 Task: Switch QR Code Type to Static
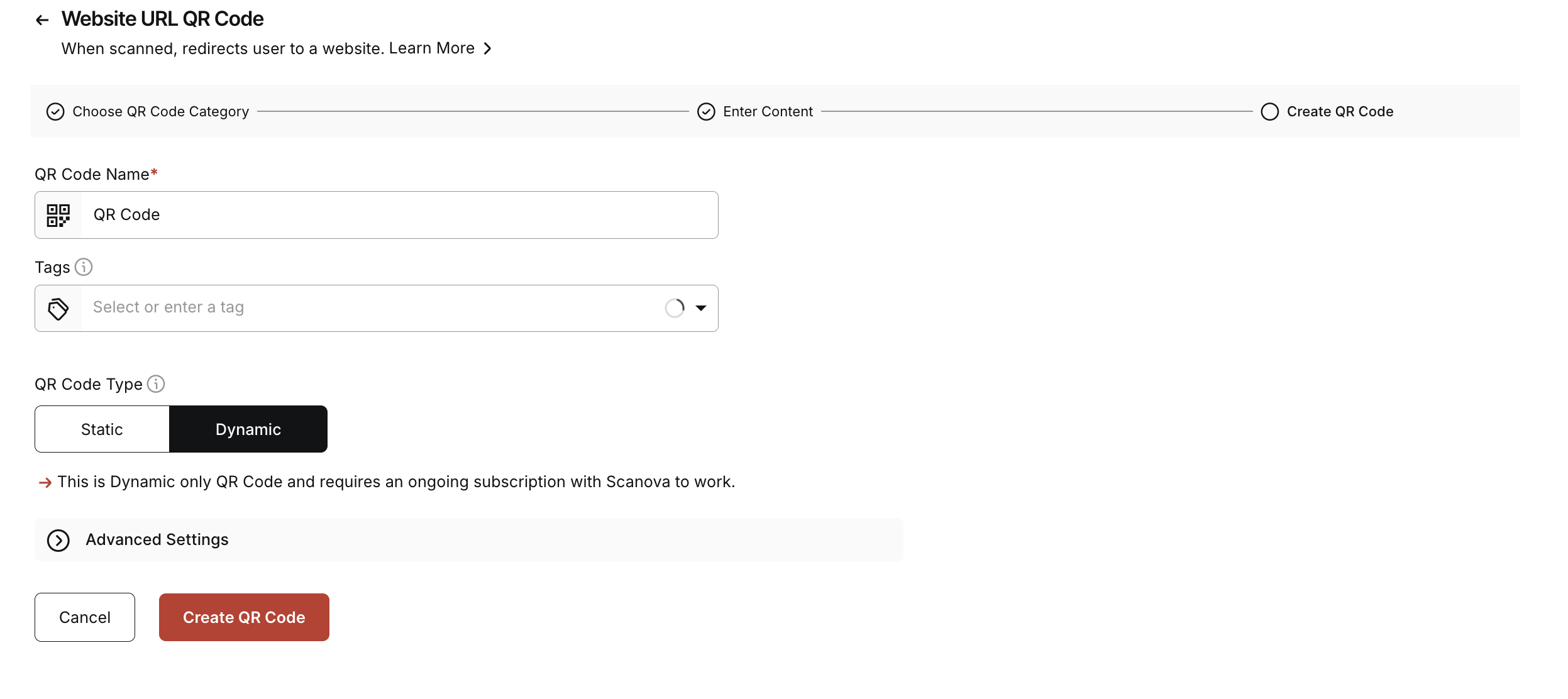pyautogui.click(x=102, y=429)
